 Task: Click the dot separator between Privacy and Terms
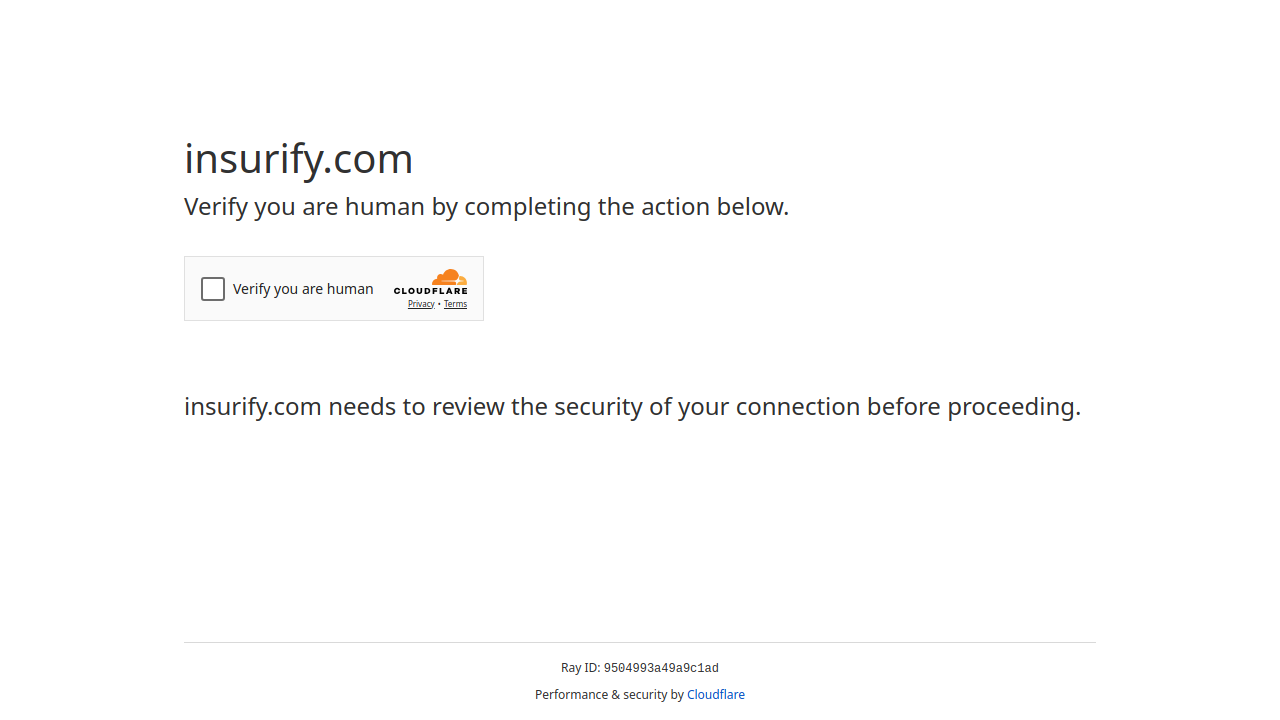click(x=439, y=304)
